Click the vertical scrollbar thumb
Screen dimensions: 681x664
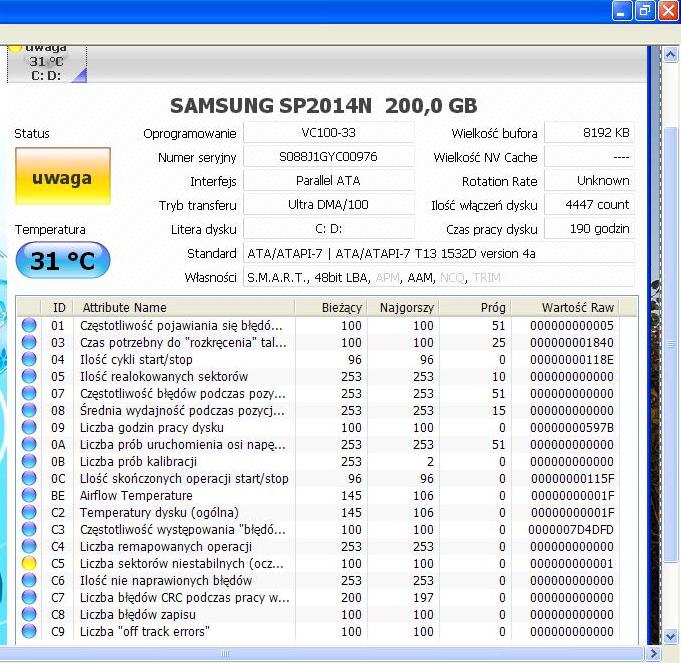671,343
